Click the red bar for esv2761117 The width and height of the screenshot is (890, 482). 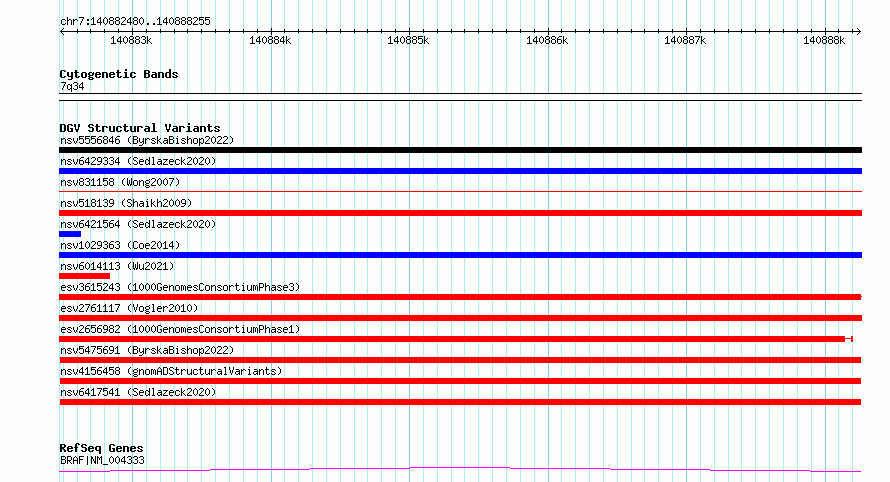point(460,318)
